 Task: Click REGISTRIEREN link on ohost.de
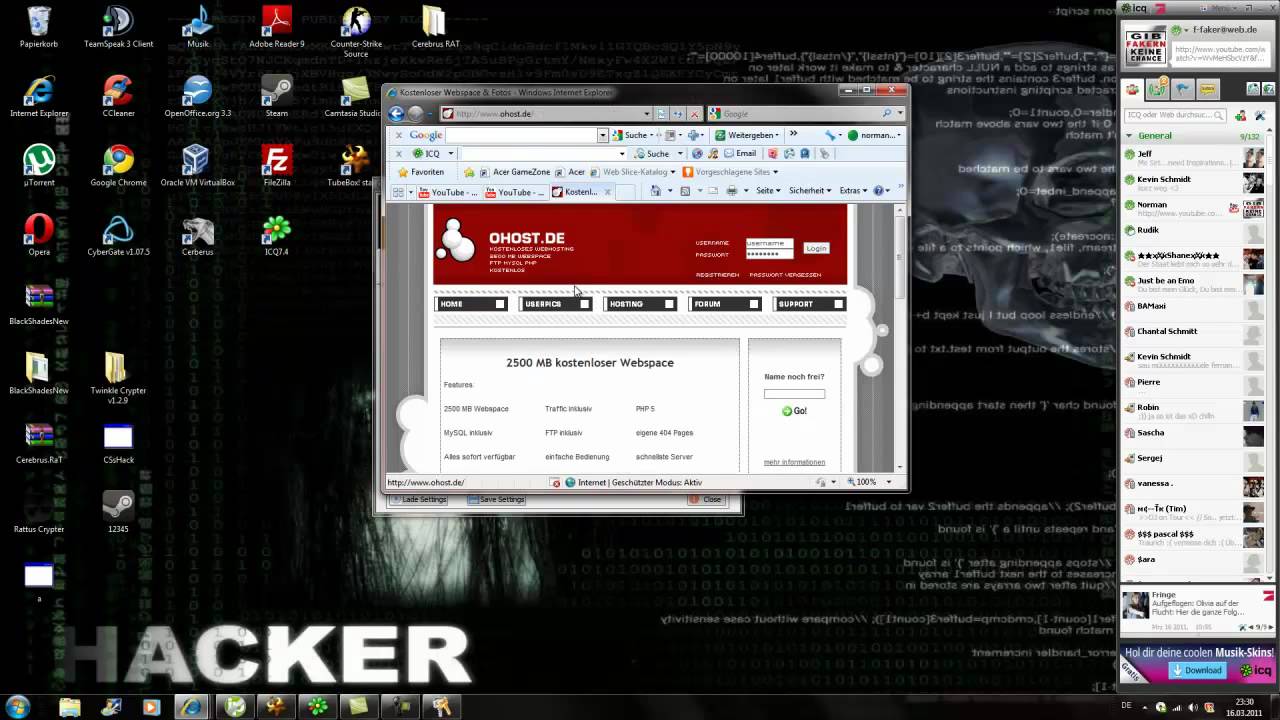717,275
